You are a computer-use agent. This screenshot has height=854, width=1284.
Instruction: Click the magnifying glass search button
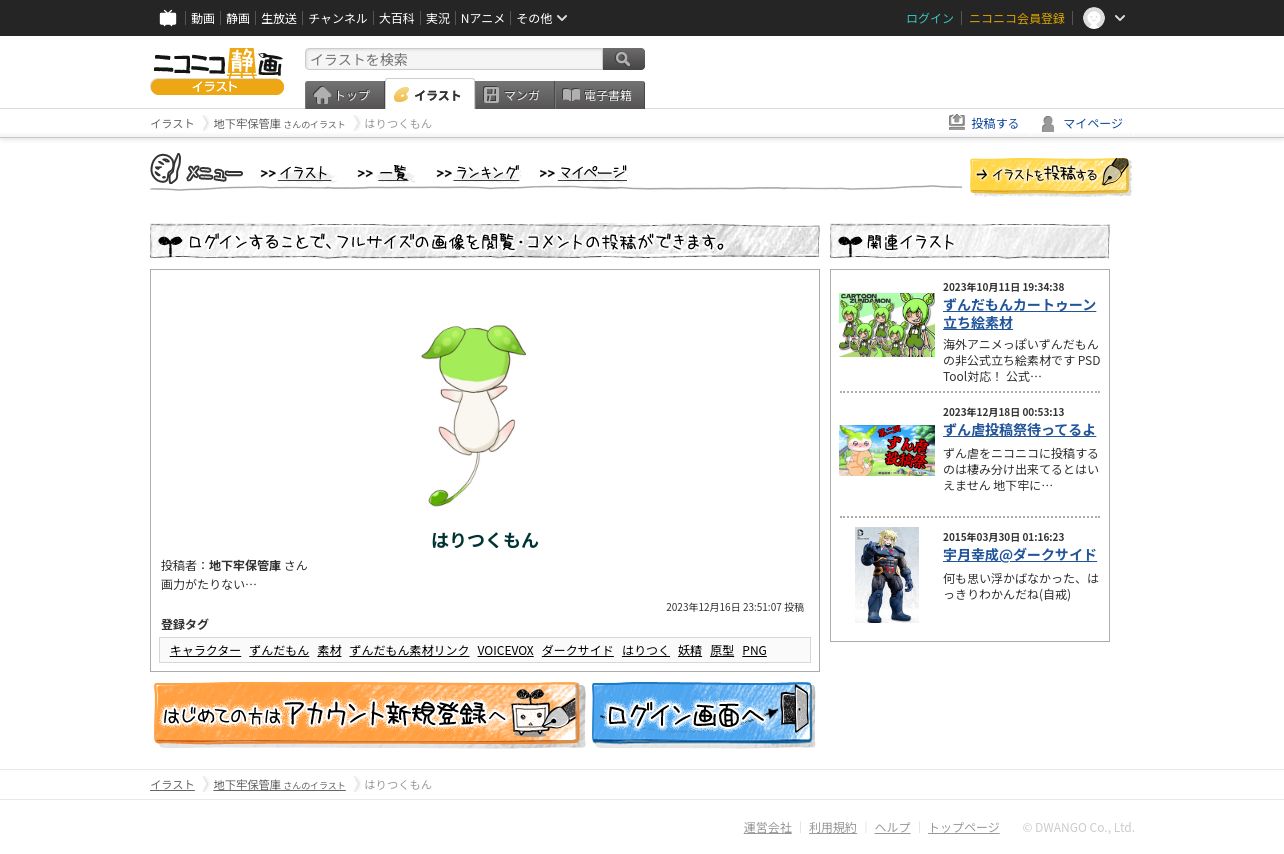[624, 59]
